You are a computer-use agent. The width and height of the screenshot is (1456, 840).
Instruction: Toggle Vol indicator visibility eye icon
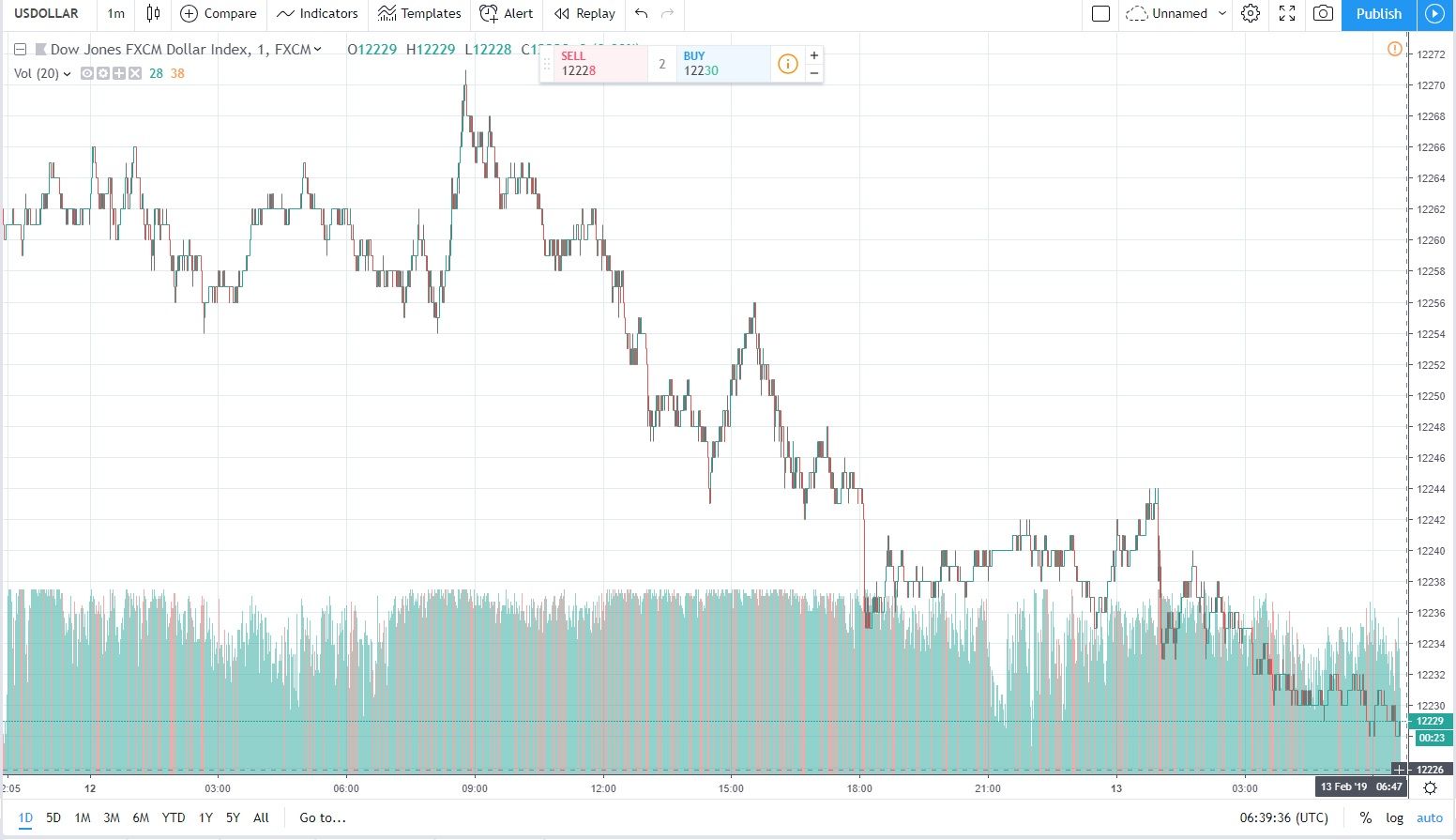pyautogui.click(x=87, y=73)
